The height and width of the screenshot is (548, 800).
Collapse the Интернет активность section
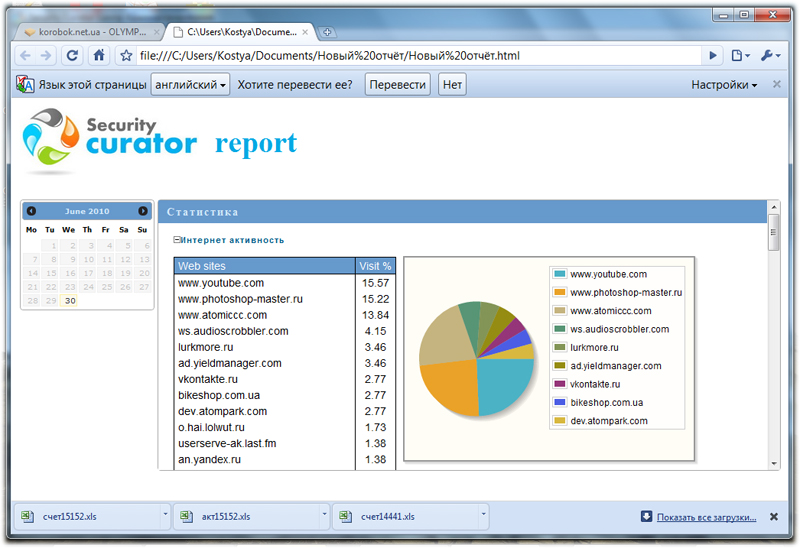[x=177, y=239]
